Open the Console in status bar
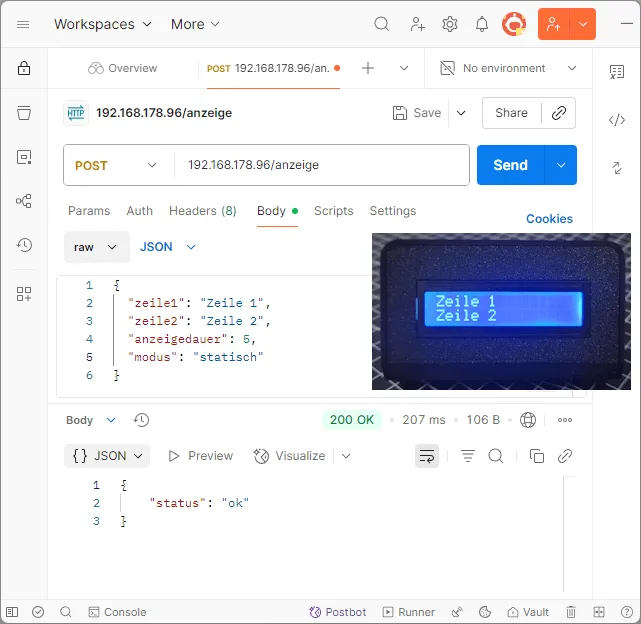 click(x=117, y=612)
